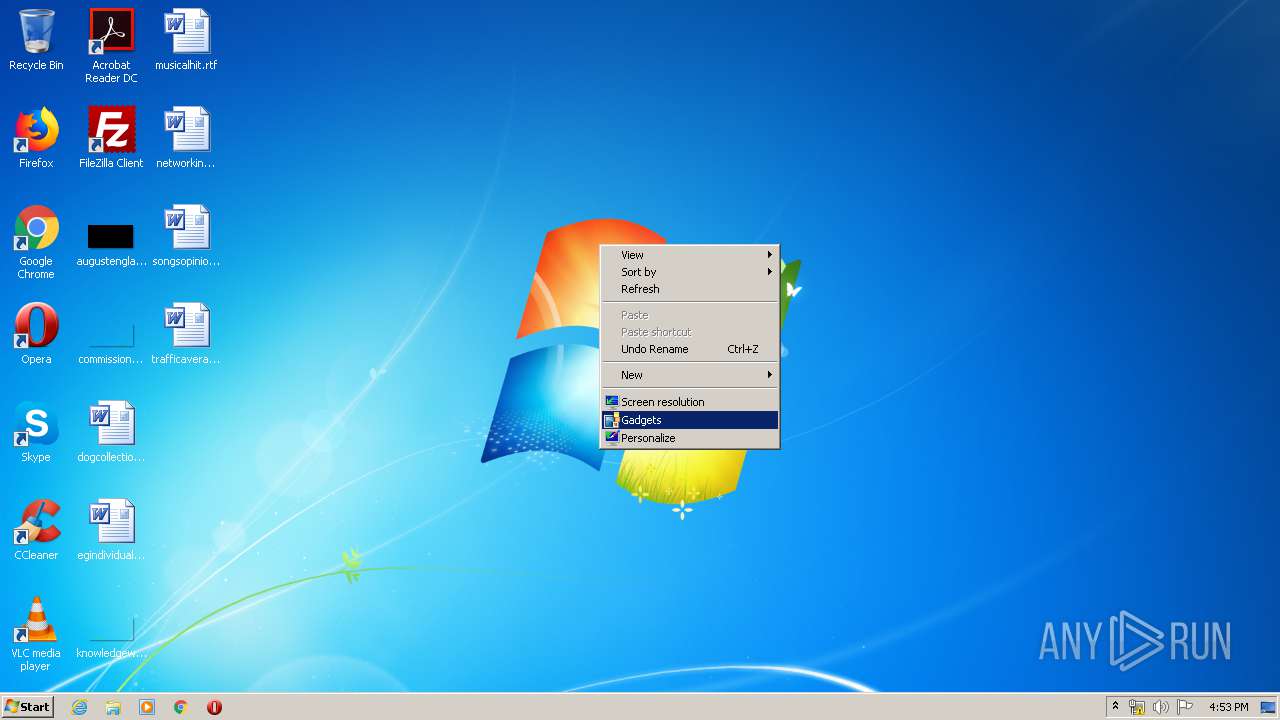Select the musicalhit.rtf document

(186, 40)
